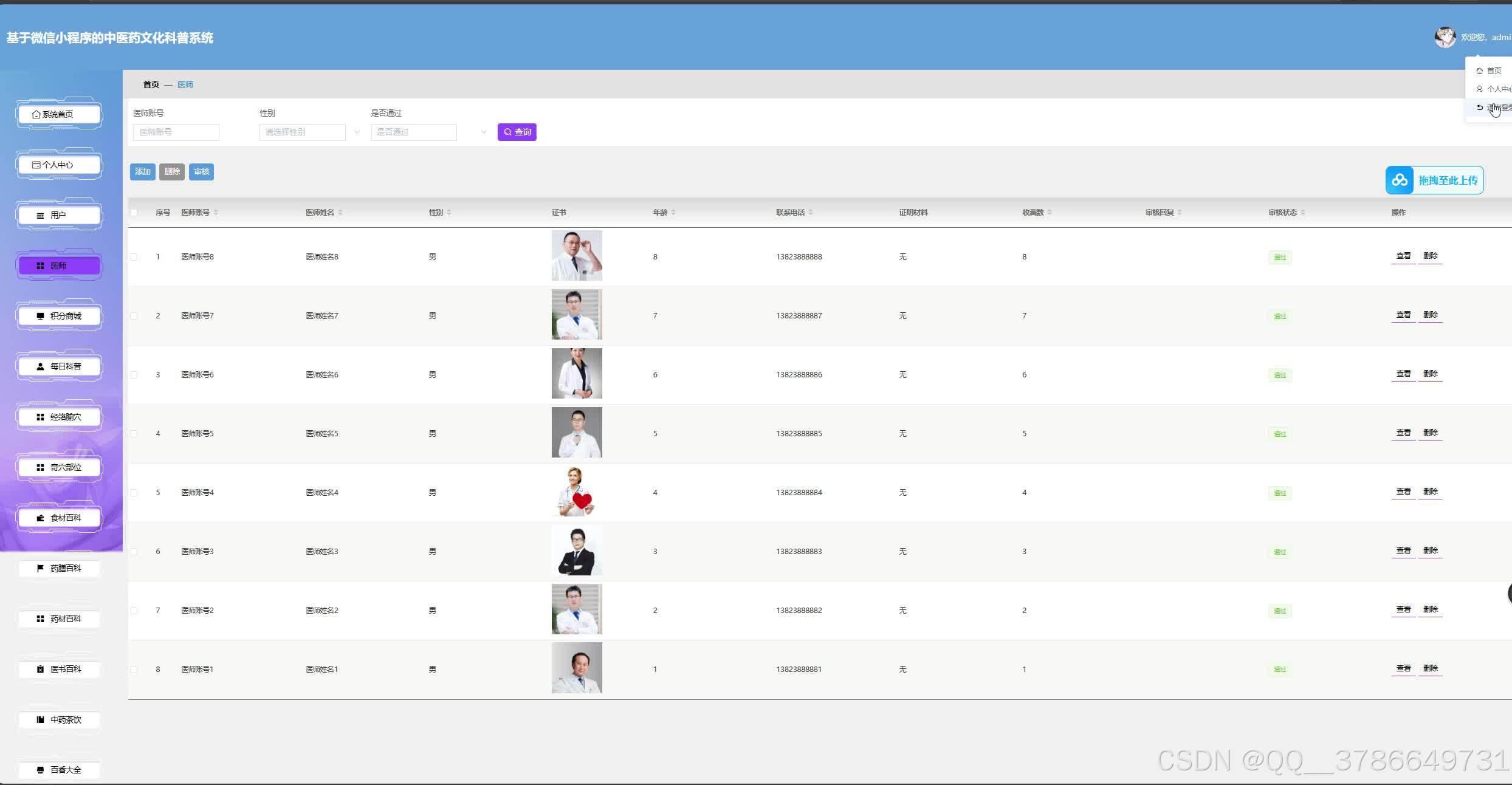Sort by 医师账号 column arrows

(x=216, y=213)
